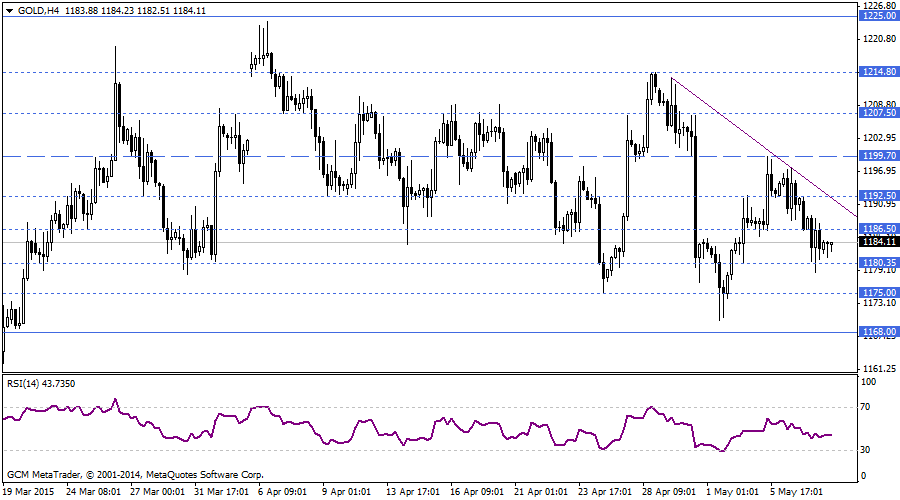Click the chart menu triangle beside GOLD,H4
The height and width of the screenshot is (500, 900).
click(9, 11)
